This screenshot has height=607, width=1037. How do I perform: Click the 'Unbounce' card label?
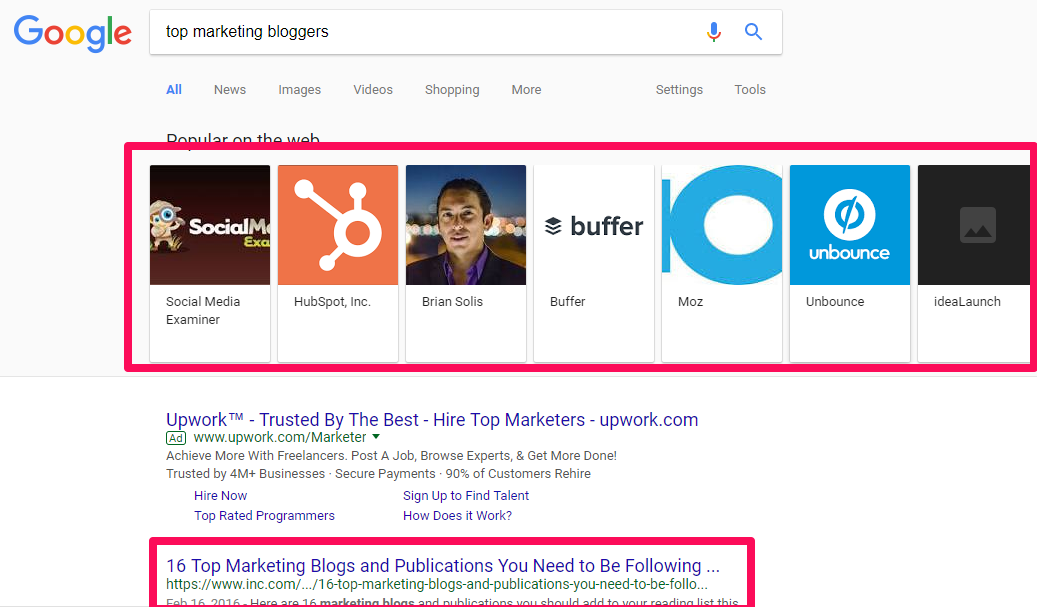point(835,302)
